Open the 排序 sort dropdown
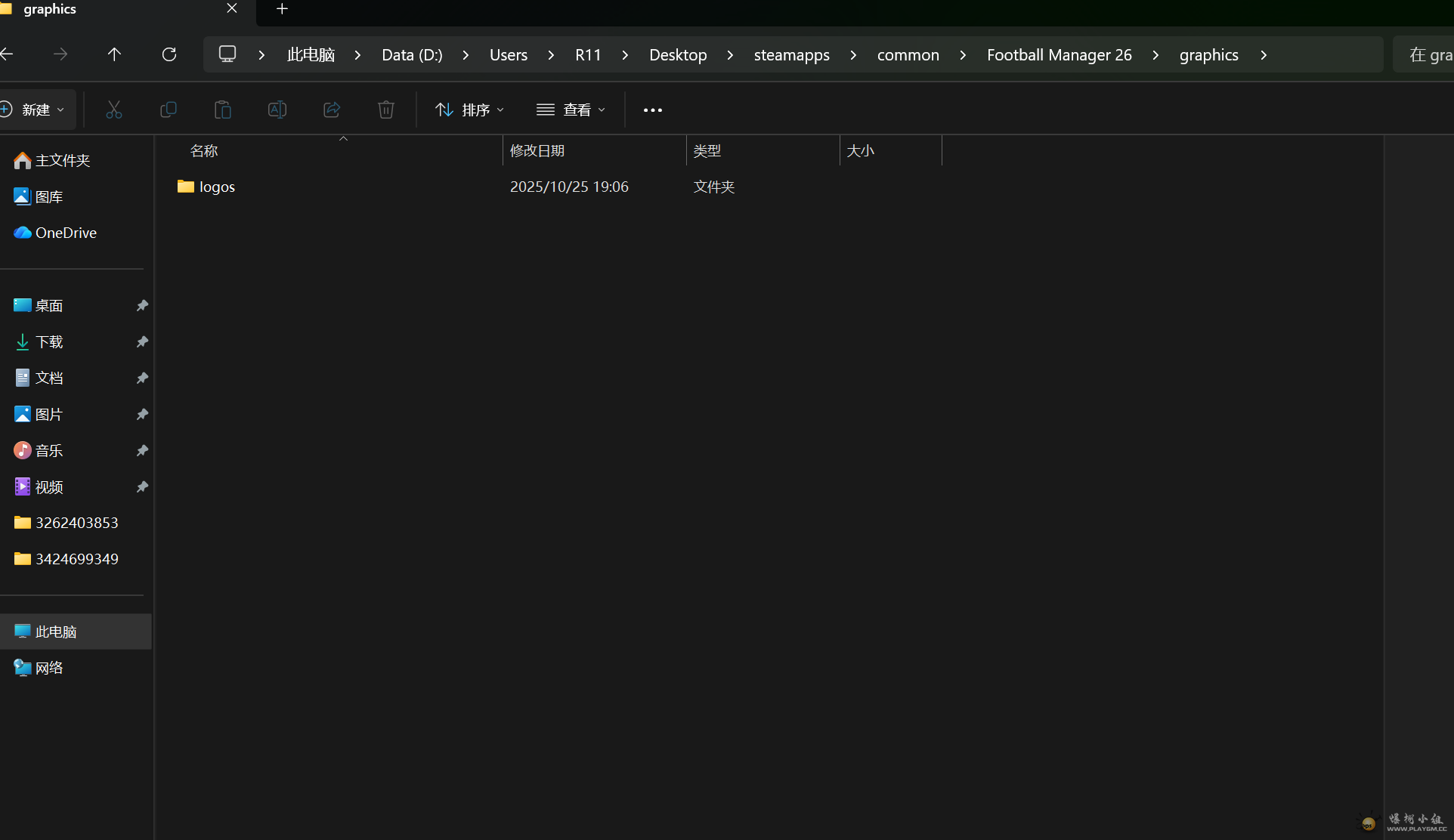This screenshot has height=840, width=1454. tap(469, 110)
